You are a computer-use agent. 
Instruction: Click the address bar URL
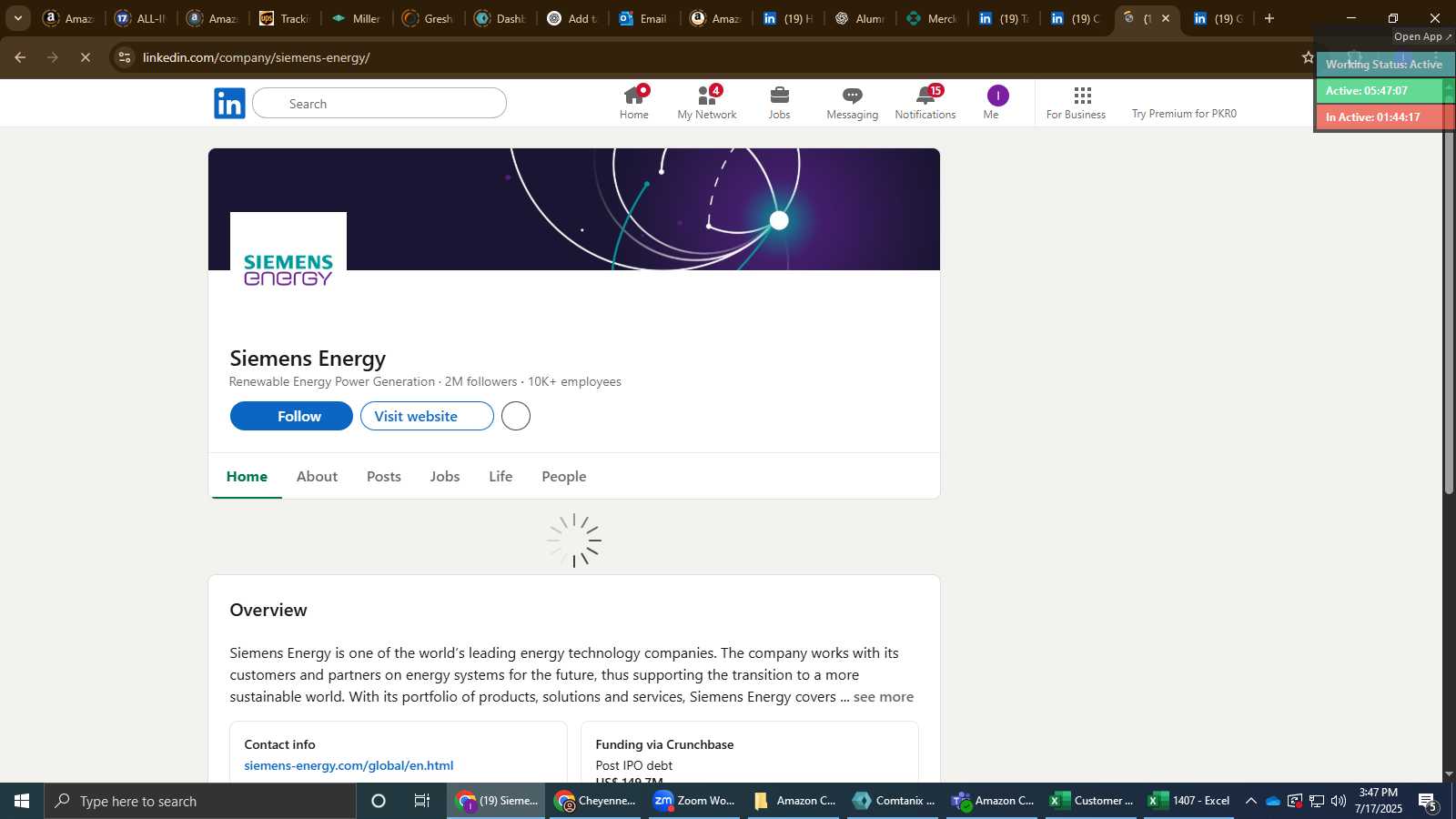coord(256,57)
